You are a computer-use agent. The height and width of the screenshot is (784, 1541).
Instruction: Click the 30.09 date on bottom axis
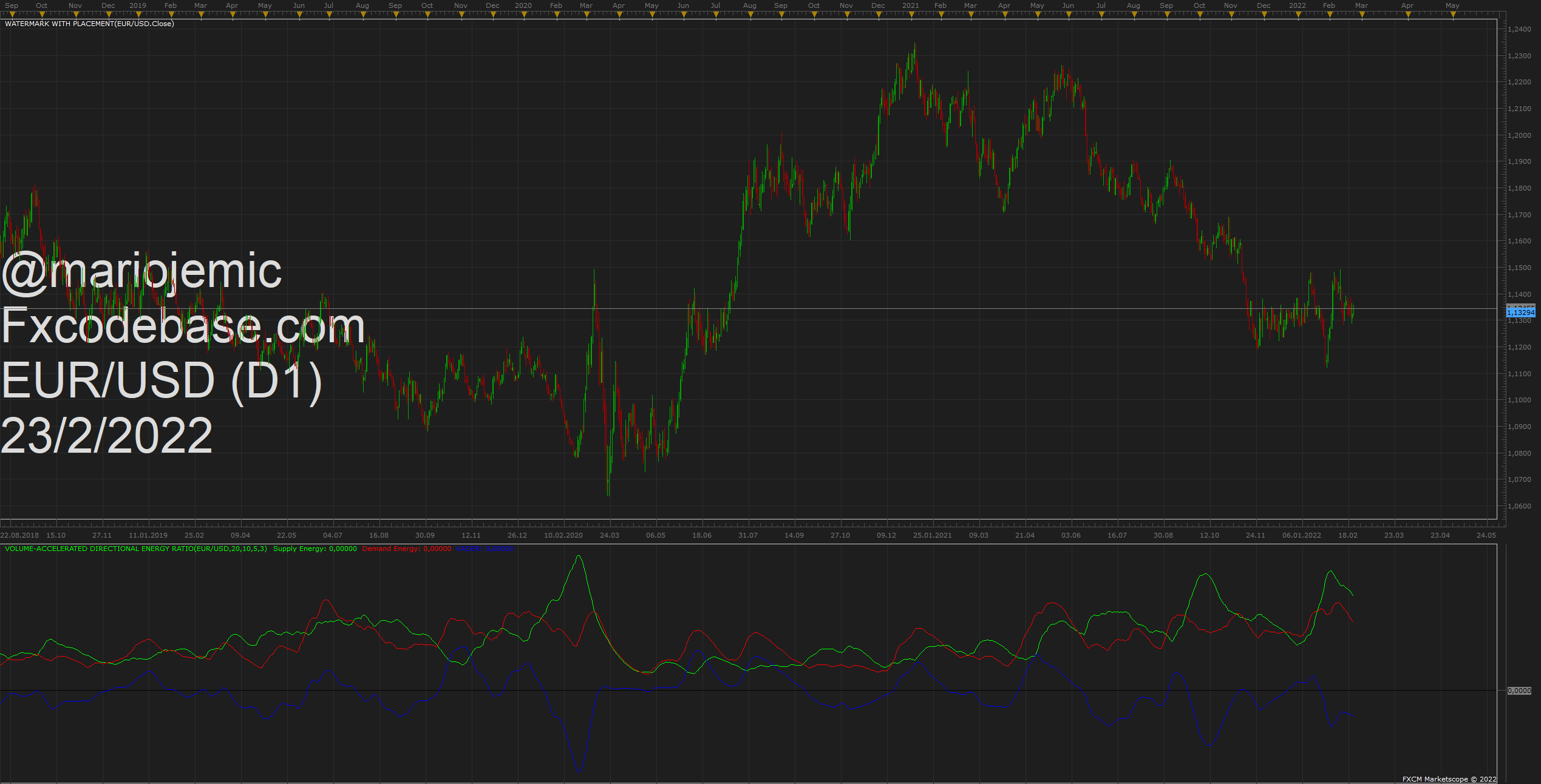click(x=425, y=535)
